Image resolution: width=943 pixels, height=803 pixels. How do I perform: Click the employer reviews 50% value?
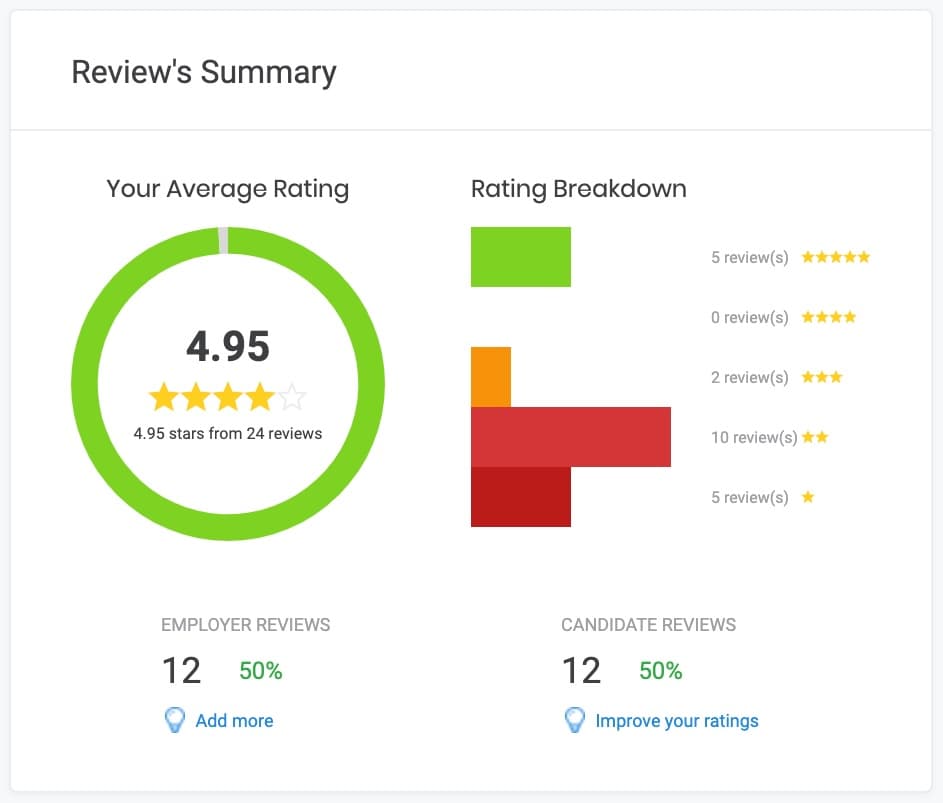click(260, 671)
